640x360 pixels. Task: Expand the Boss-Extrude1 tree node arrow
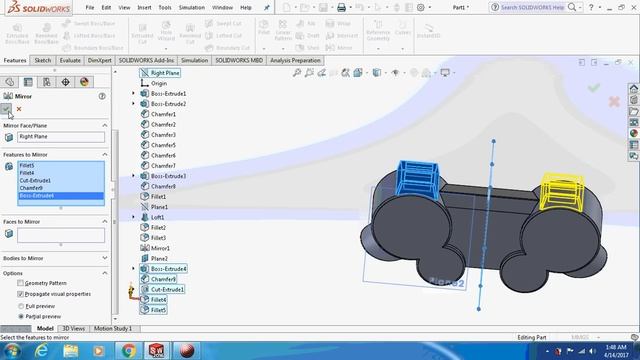pos(133,93)
